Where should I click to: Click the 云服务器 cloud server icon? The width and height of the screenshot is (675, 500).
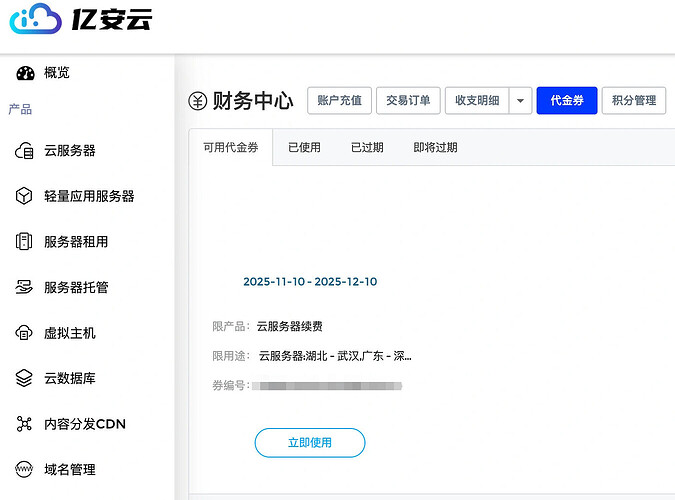(25, 151)
